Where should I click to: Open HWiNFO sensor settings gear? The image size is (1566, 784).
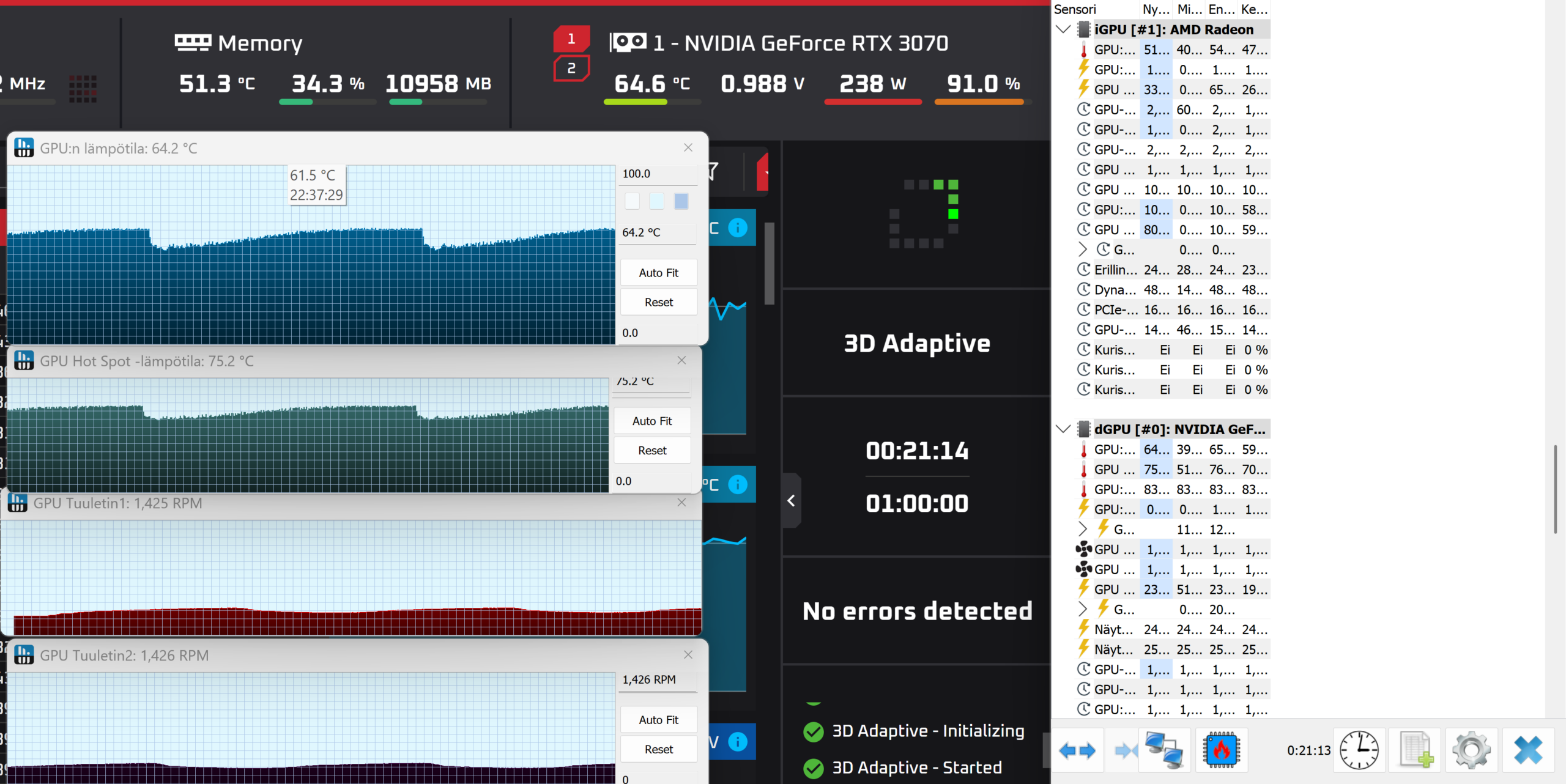pyautogui.click(x=1472, y=750)
